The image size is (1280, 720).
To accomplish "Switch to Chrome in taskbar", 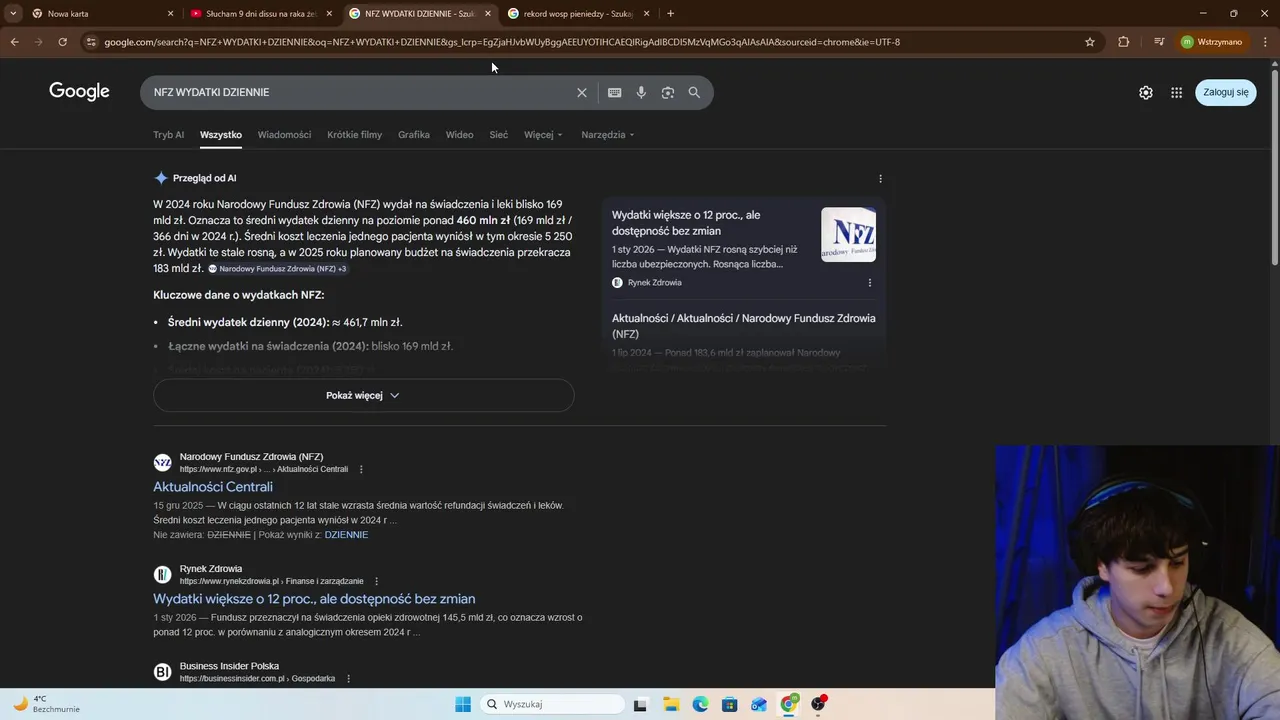I will click(x=789, y=704).
